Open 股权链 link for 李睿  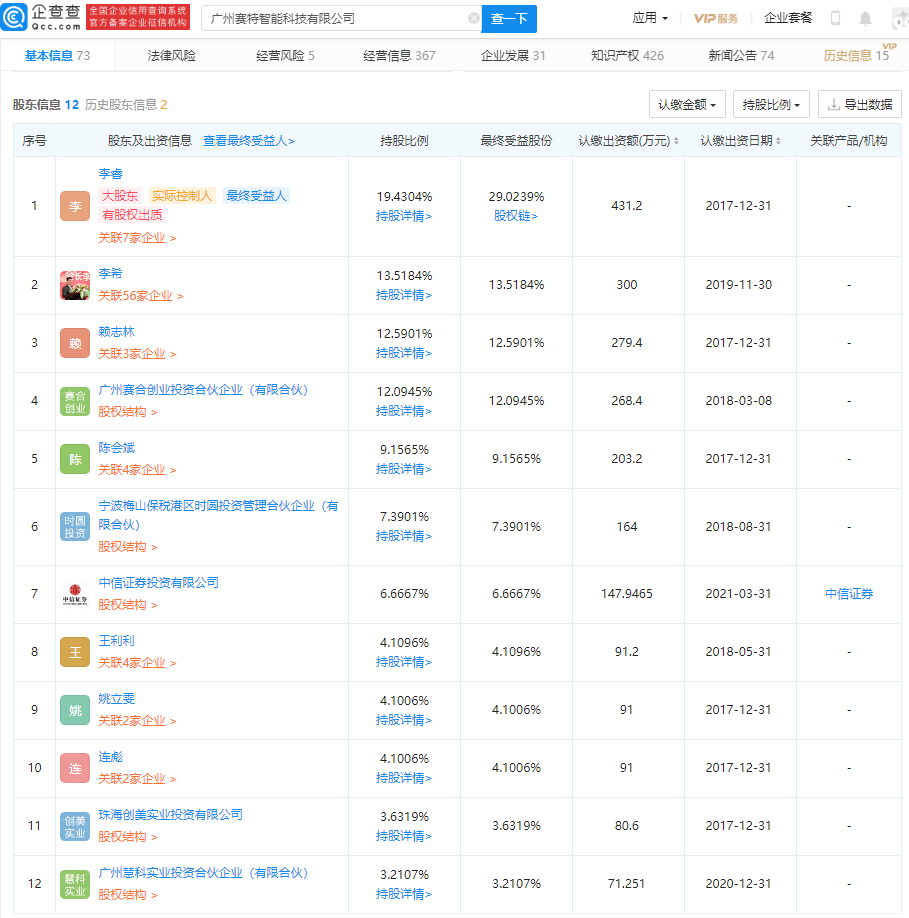tap(516, 216)
